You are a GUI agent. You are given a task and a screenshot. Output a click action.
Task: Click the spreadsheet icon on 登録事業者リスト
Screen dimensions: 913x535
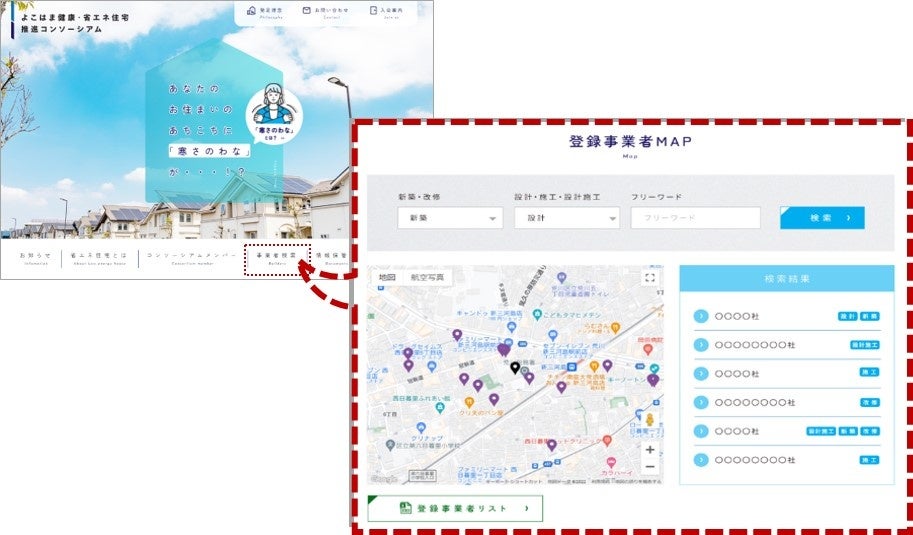[x=406, y=508]
